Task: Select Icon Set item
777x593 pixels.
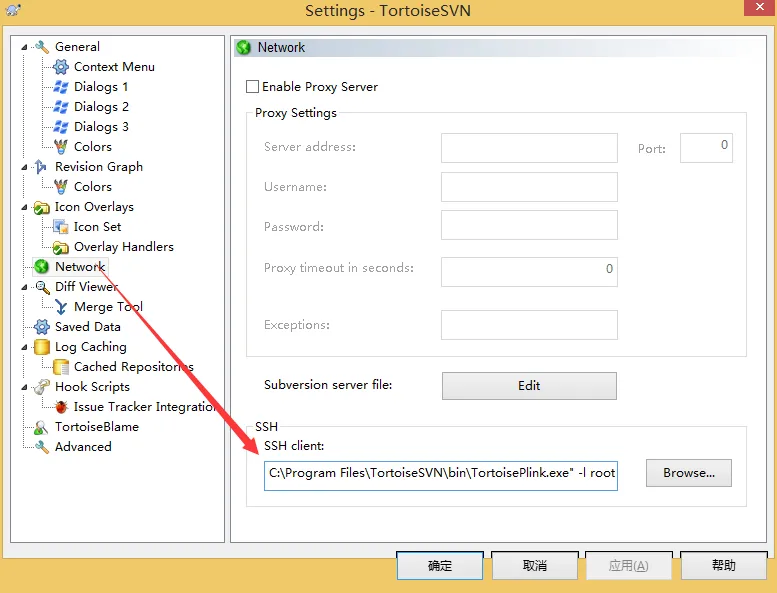Action: tap(97, 227)
